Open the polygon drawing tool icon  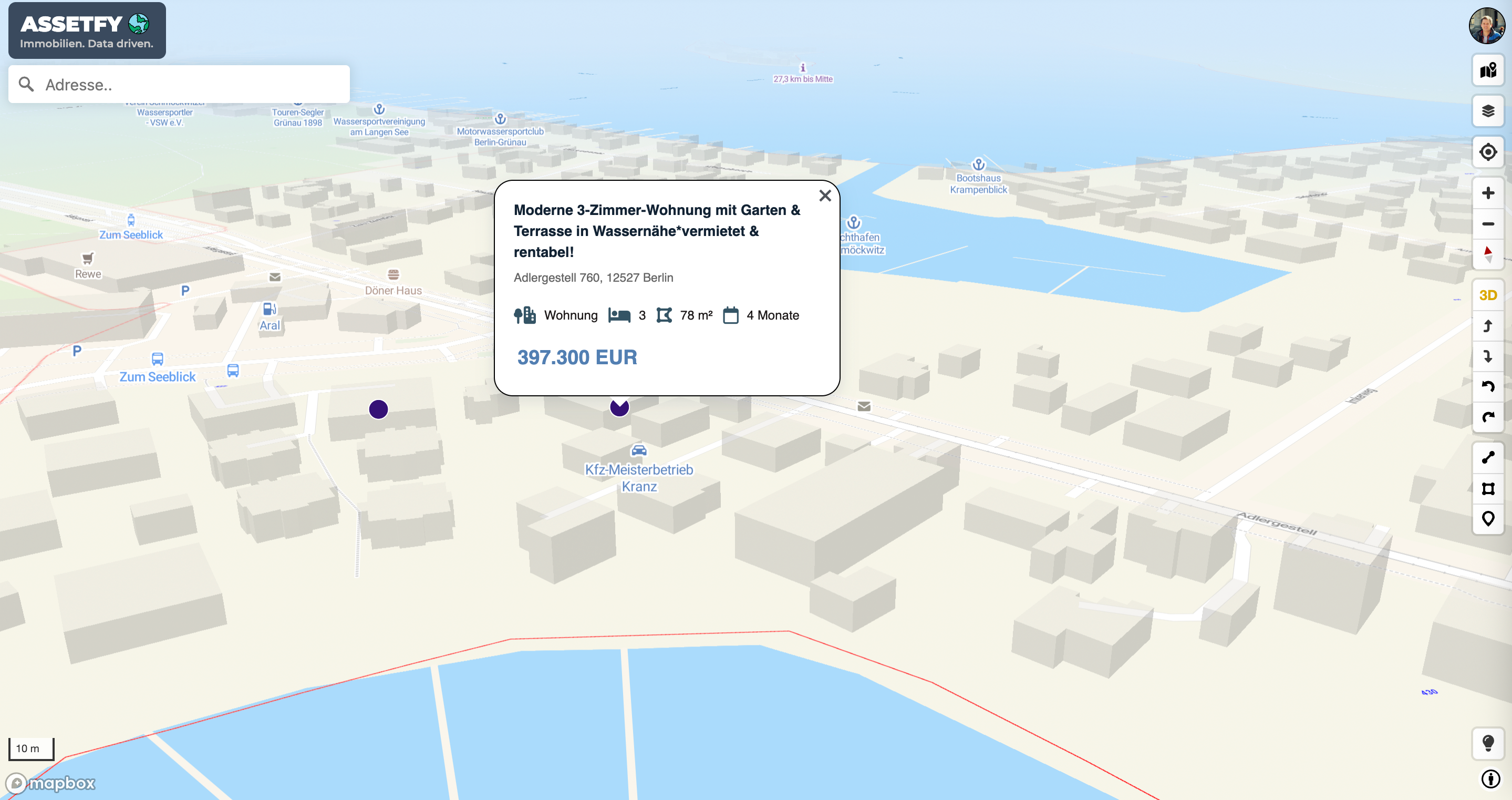tap(1488, 488)
